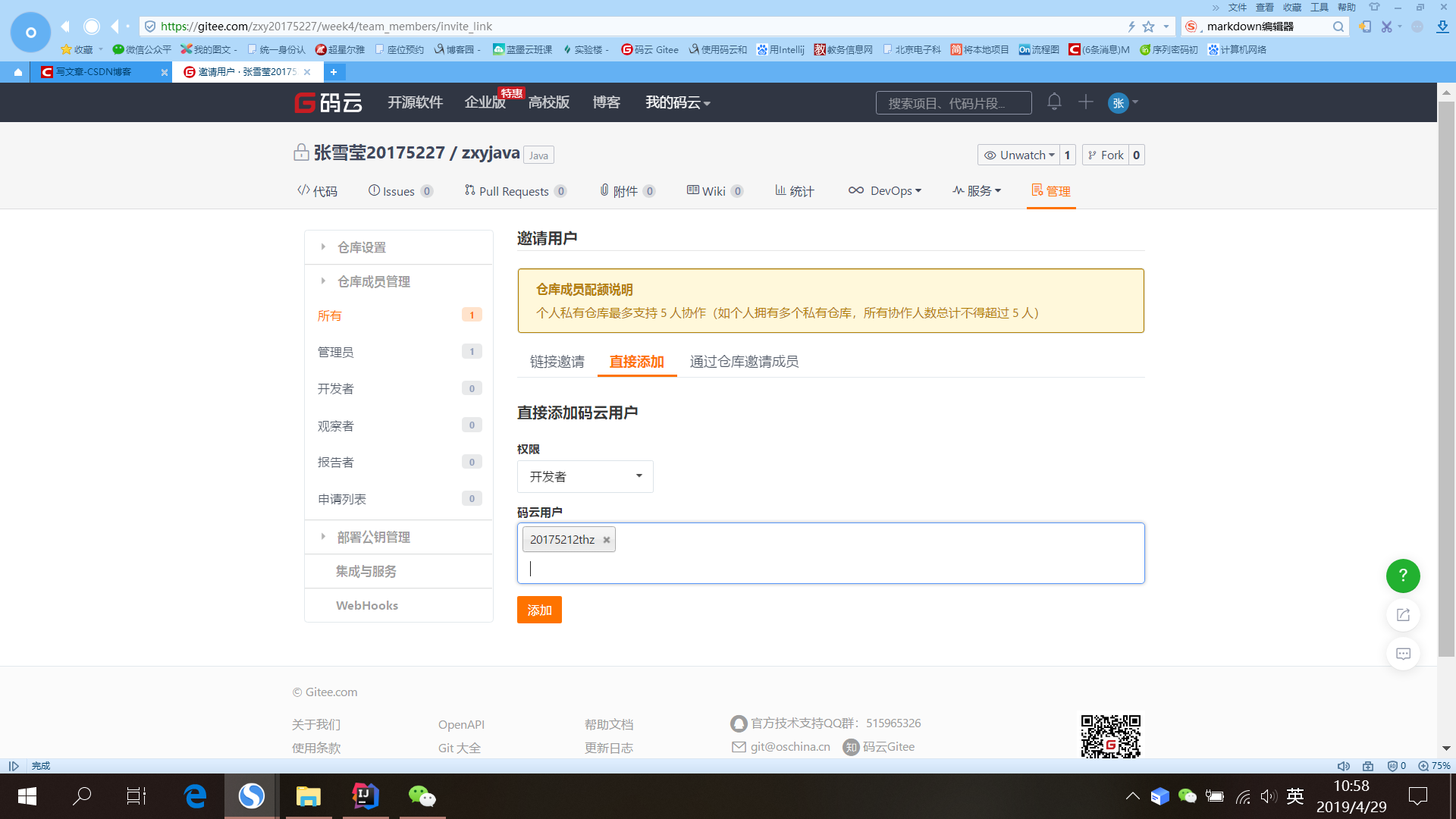Click the Gitee 码云 logo
1456x819 pixels.
(x=328, y=102)
